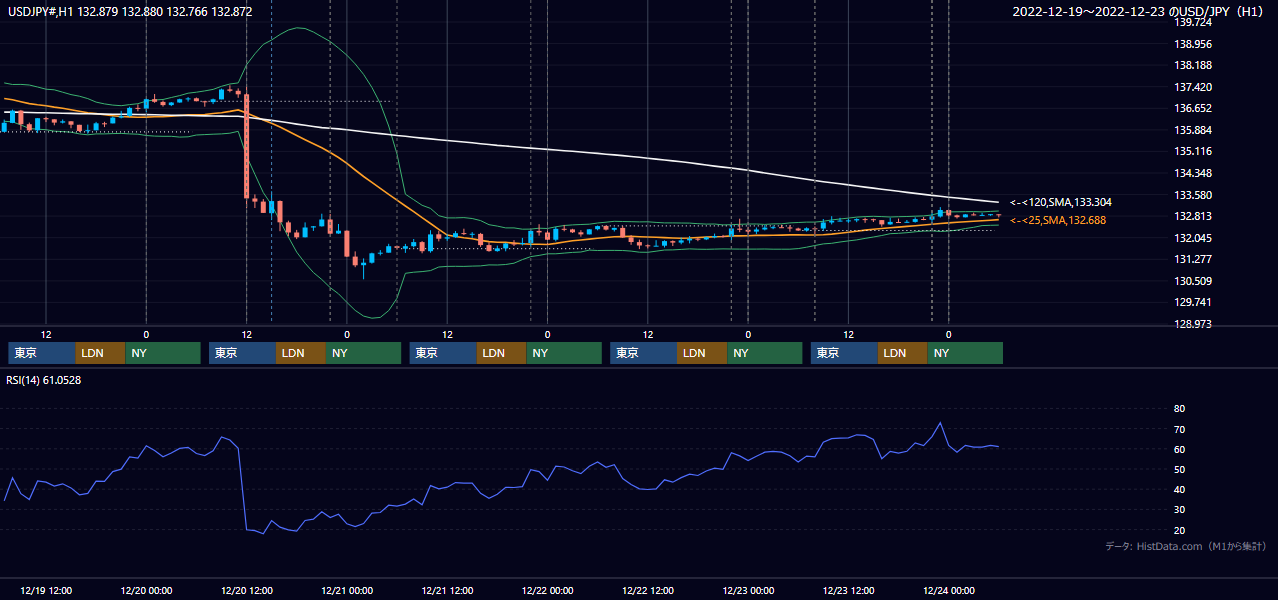Click the 12/22 12:00 date label
The image size is (1278, 600).
(648, 590)
